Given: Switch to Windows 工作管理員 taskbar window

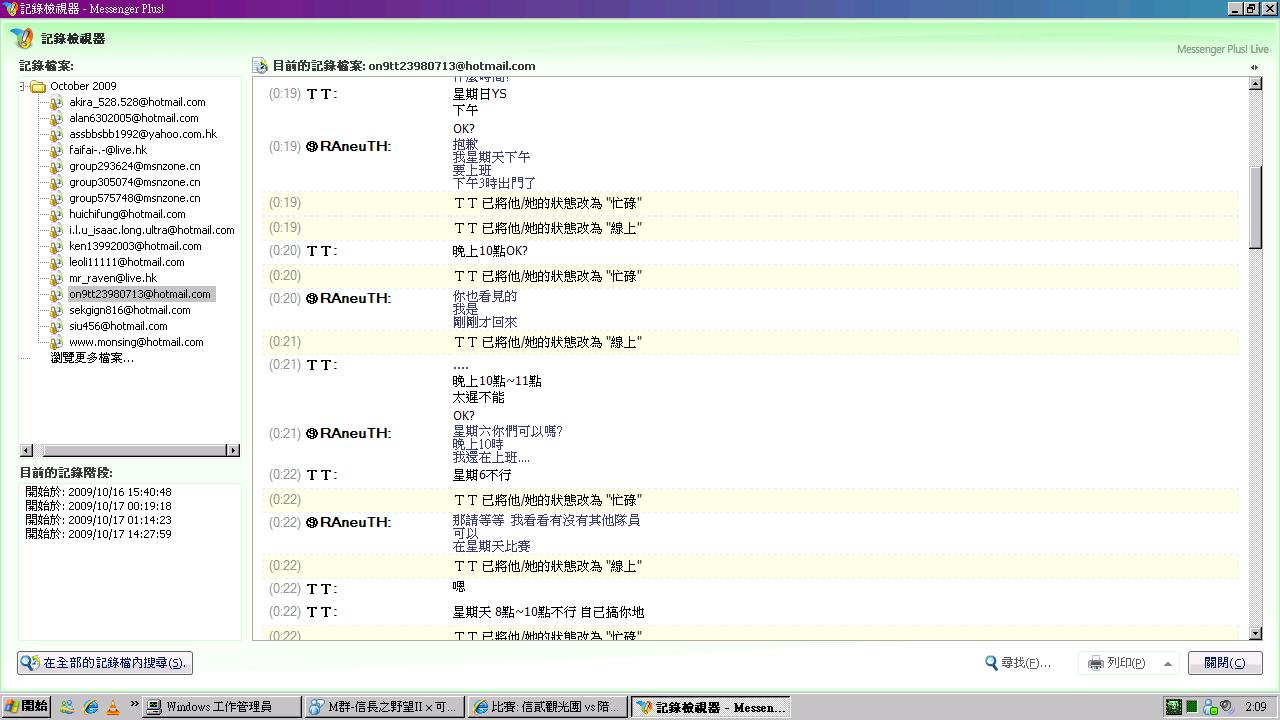Looking at the screenshot, I should [x=221, y=707].
